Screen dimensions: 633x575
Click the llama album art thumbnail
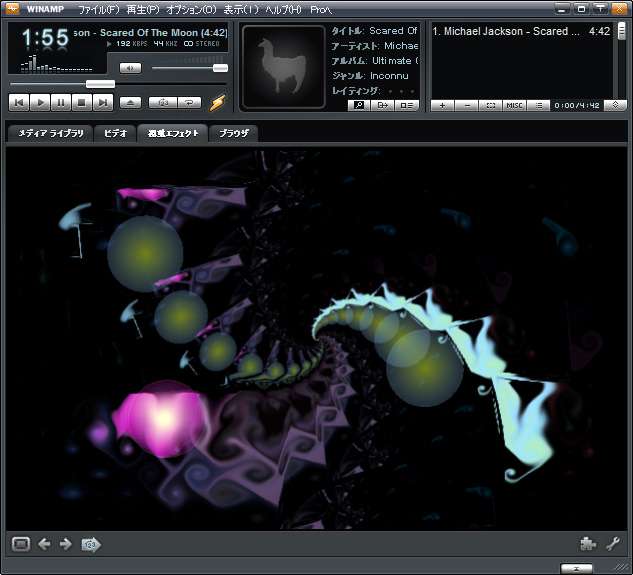pos(284,67)
